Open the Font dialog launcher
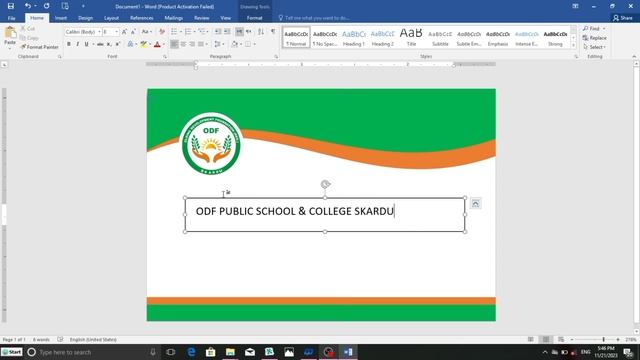 click(x=165, y=57)
